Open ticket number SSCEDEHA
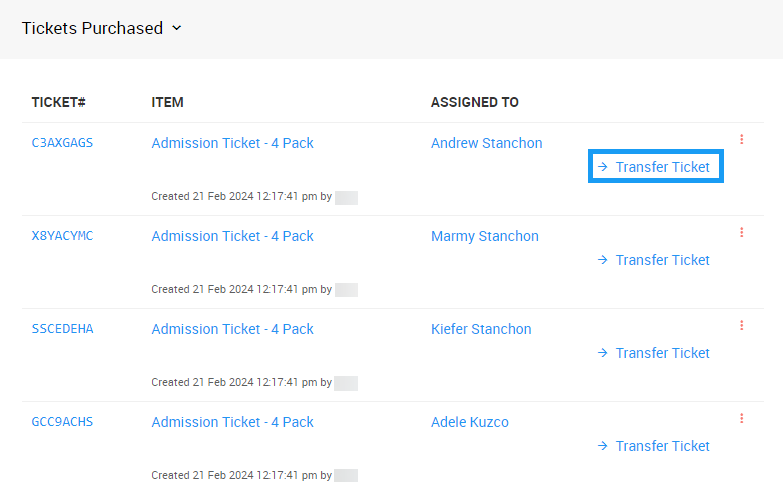Viewport: 783px width, 504px height. tap(62, 329)
